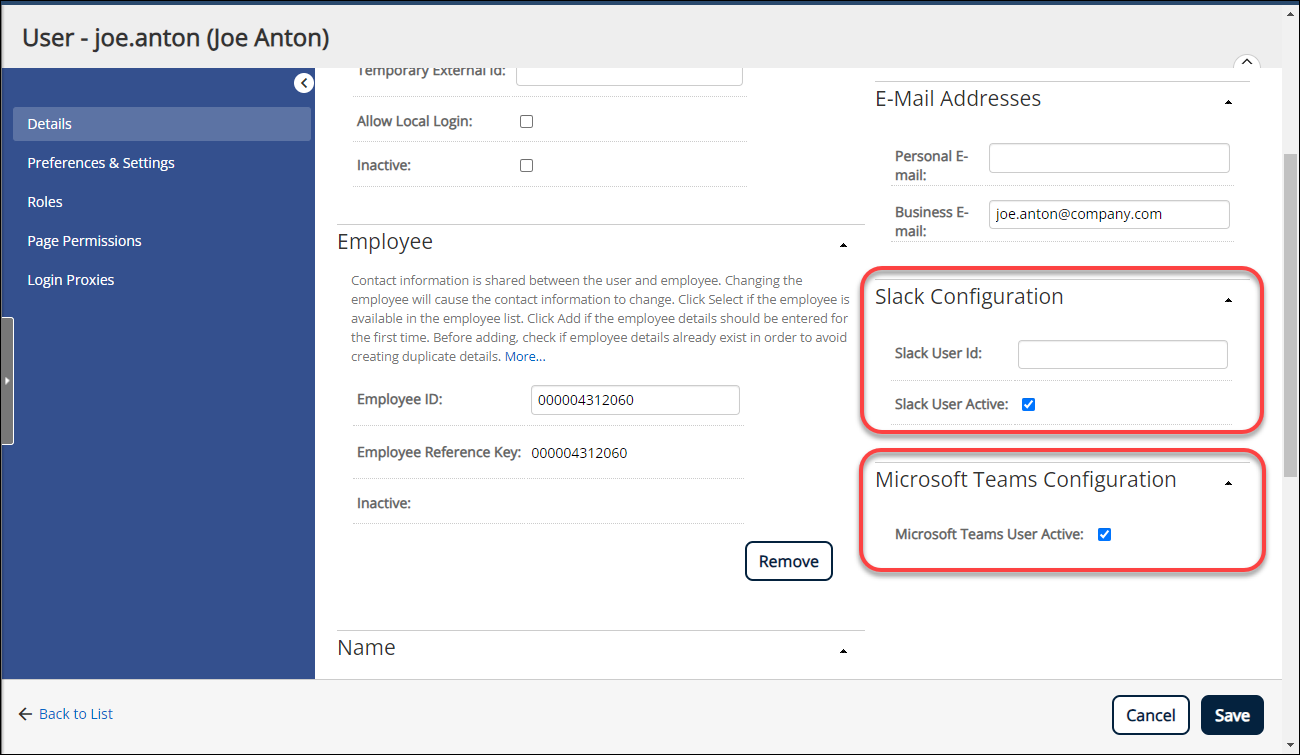The width and height of the screenshot is (1300, 755).
Task: Click the Business E-mail field
Action: pyautogui.click(x=1109, y=214)
